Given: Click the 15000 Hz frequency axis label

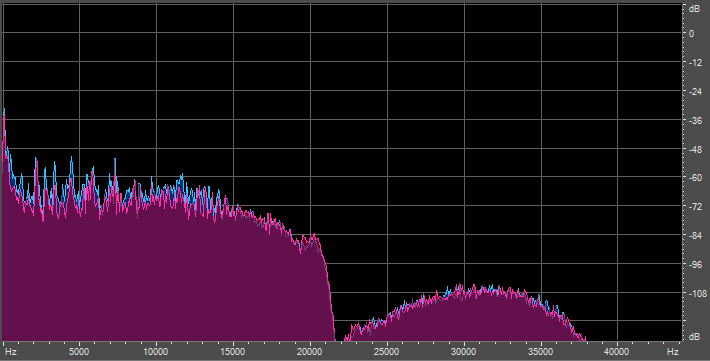Looking at the screenshot, I should pyautogui.click(x=233, y=352).
